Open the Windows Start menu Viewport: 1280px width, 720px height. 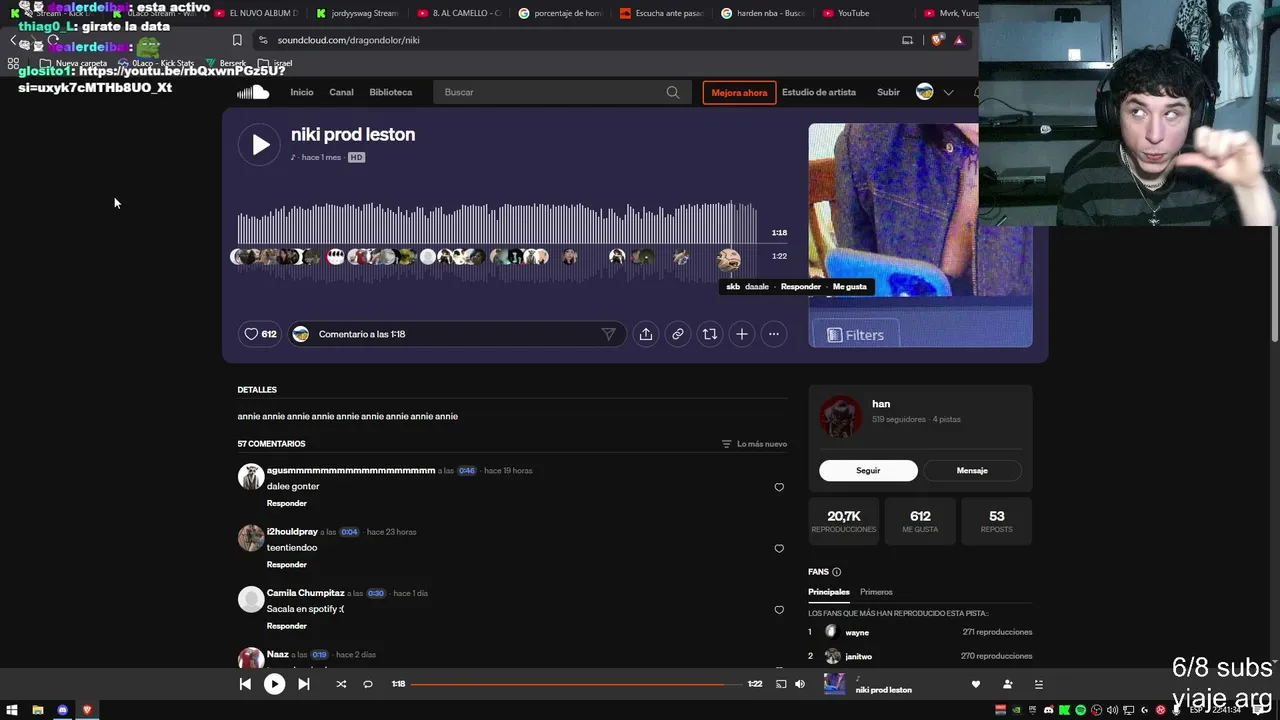point(12,710)
